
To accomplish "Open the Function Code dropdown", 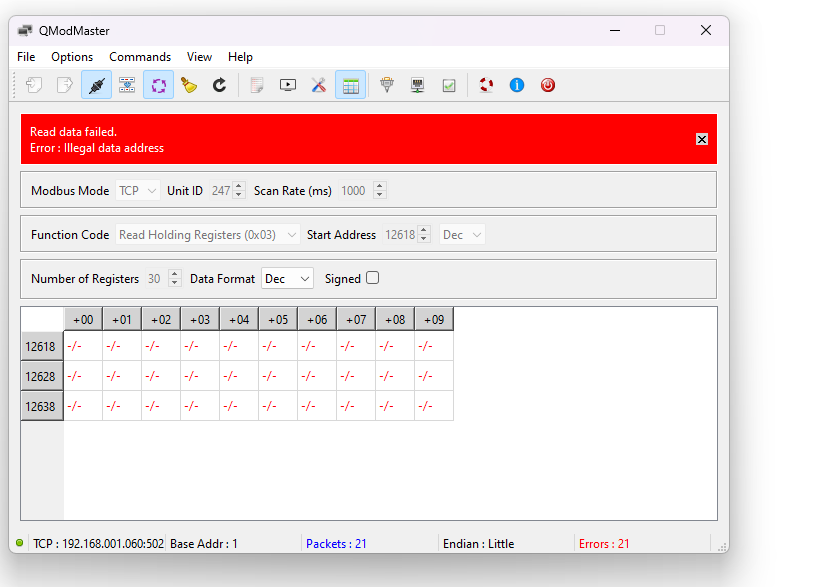I will tap(207, 235).
